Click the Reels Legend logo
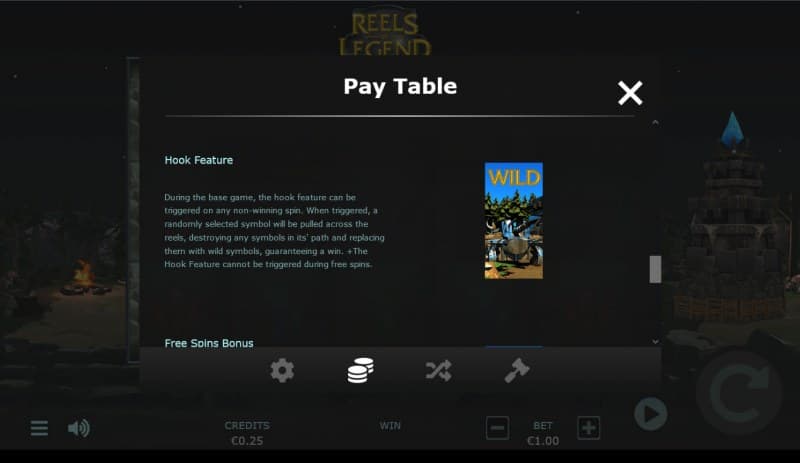Viewport: 800px width, 463px height. click(x=385, y=33)
